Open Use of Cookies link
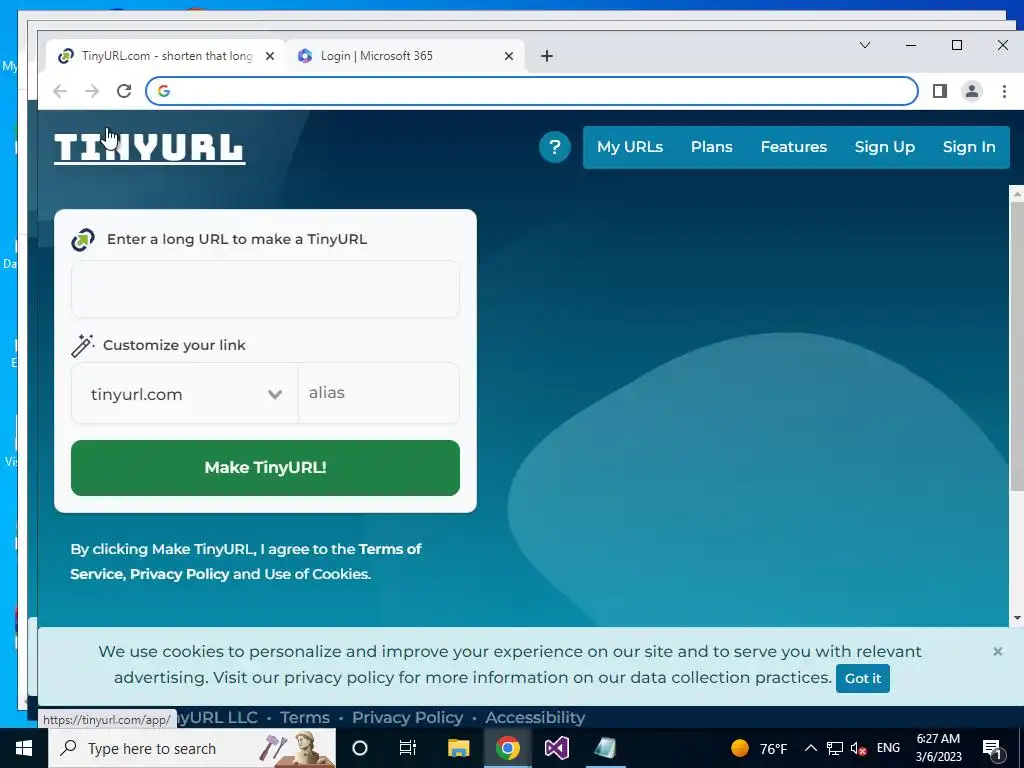Viewport: 1024px width, 768px height. [317, 574]
